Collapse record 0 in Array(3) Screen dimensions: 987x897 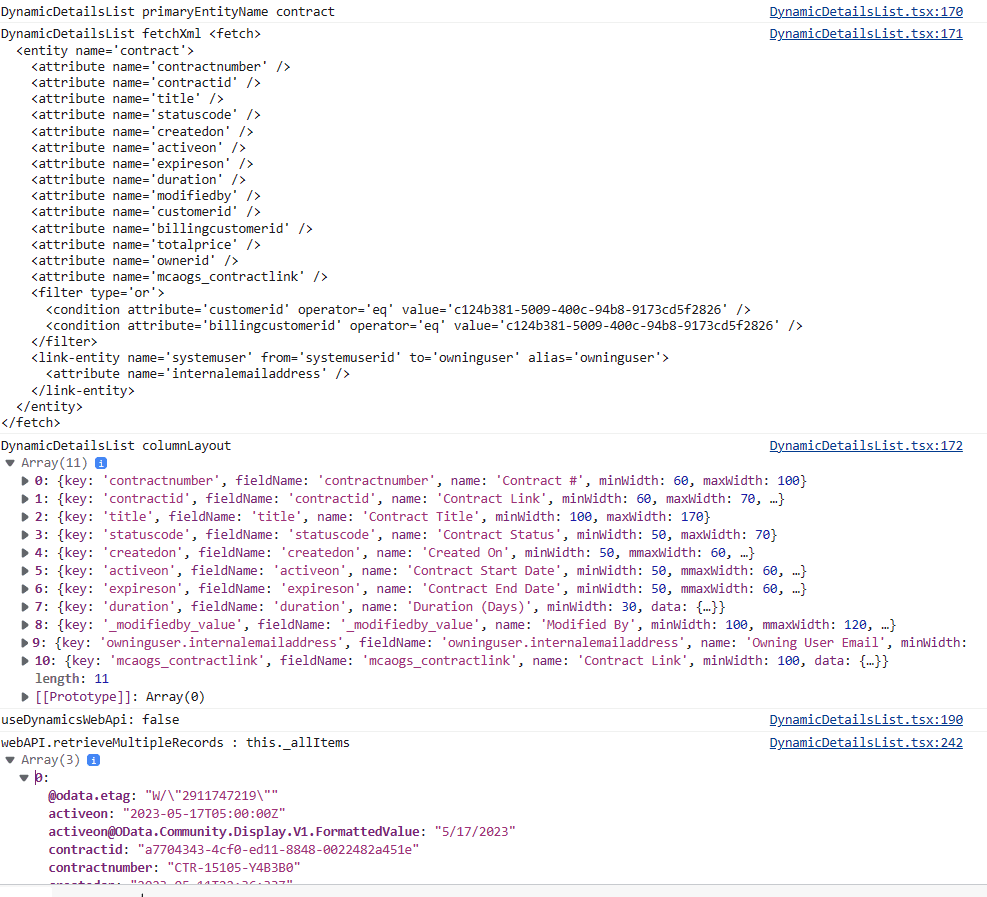(x=24, y=778)
